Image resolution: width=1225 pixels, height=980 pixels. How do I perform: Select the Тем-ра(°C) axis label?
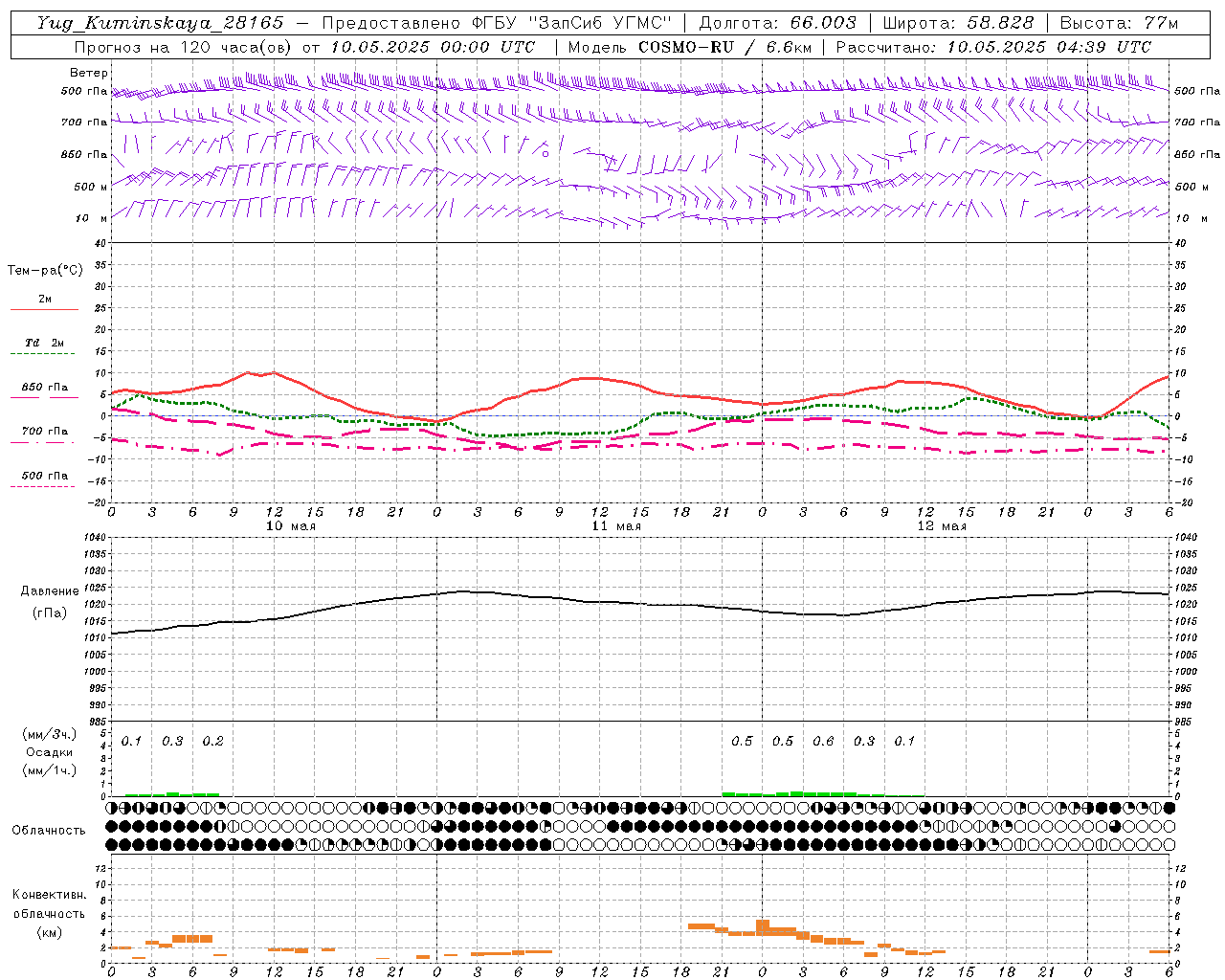point(45,270)
